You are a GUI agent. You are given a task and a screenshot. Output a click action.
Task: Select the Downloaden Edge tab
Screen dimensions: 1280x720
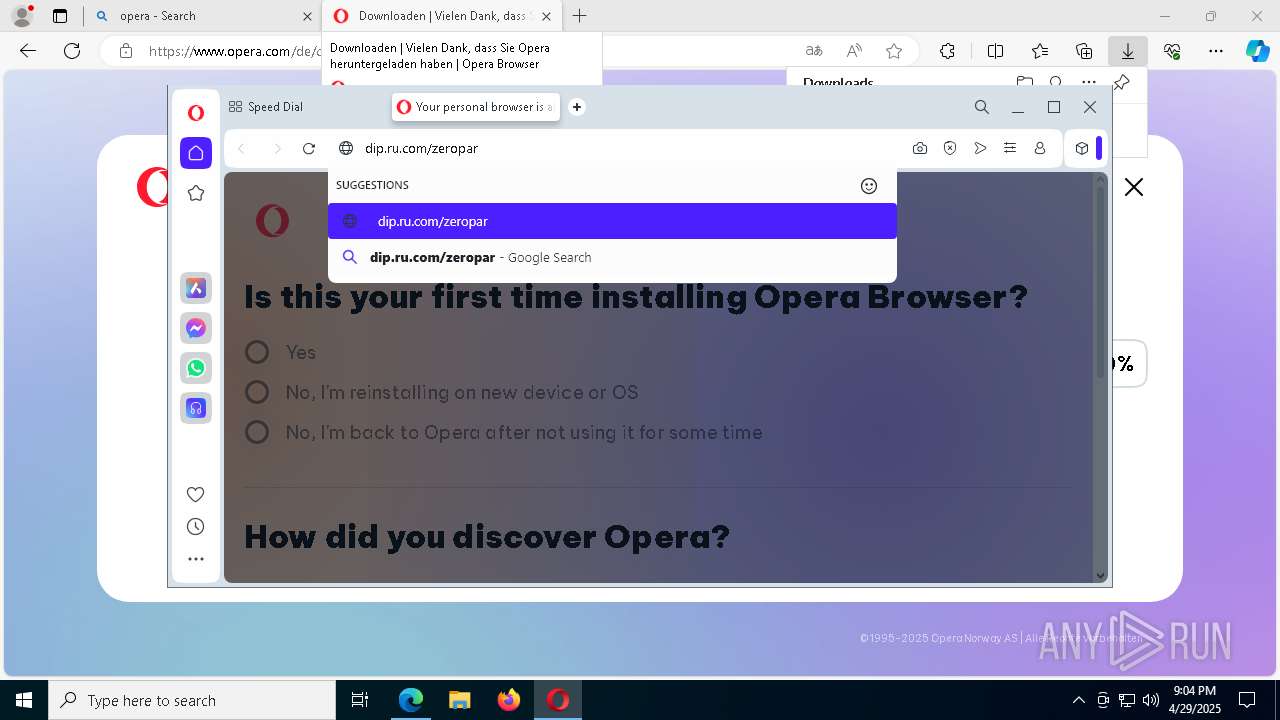click(440, 16)
